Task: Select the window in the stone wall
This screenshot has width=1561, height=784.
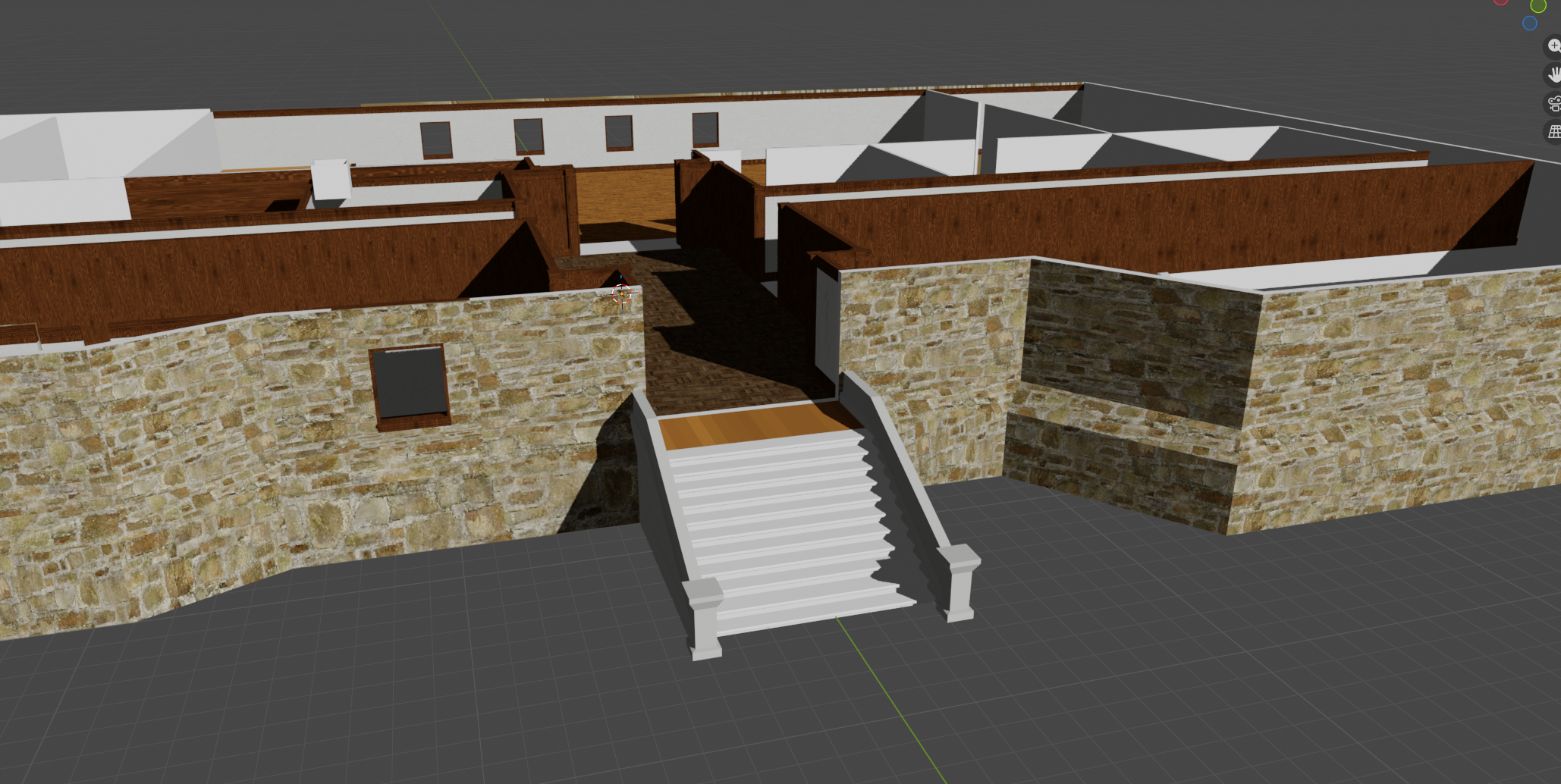Action: click(410, 387)
